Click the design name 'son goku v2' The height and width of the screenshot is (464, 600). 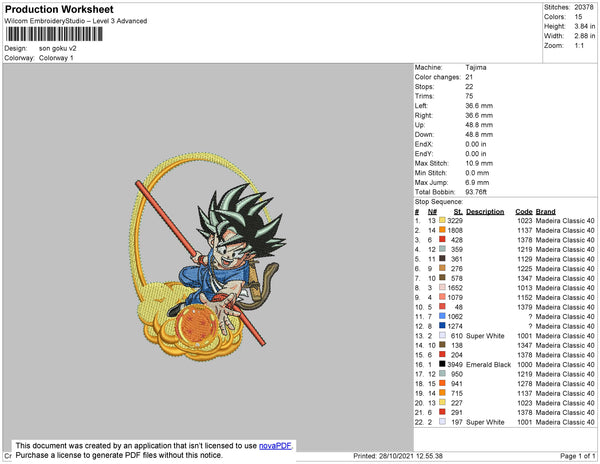[57, 49]
